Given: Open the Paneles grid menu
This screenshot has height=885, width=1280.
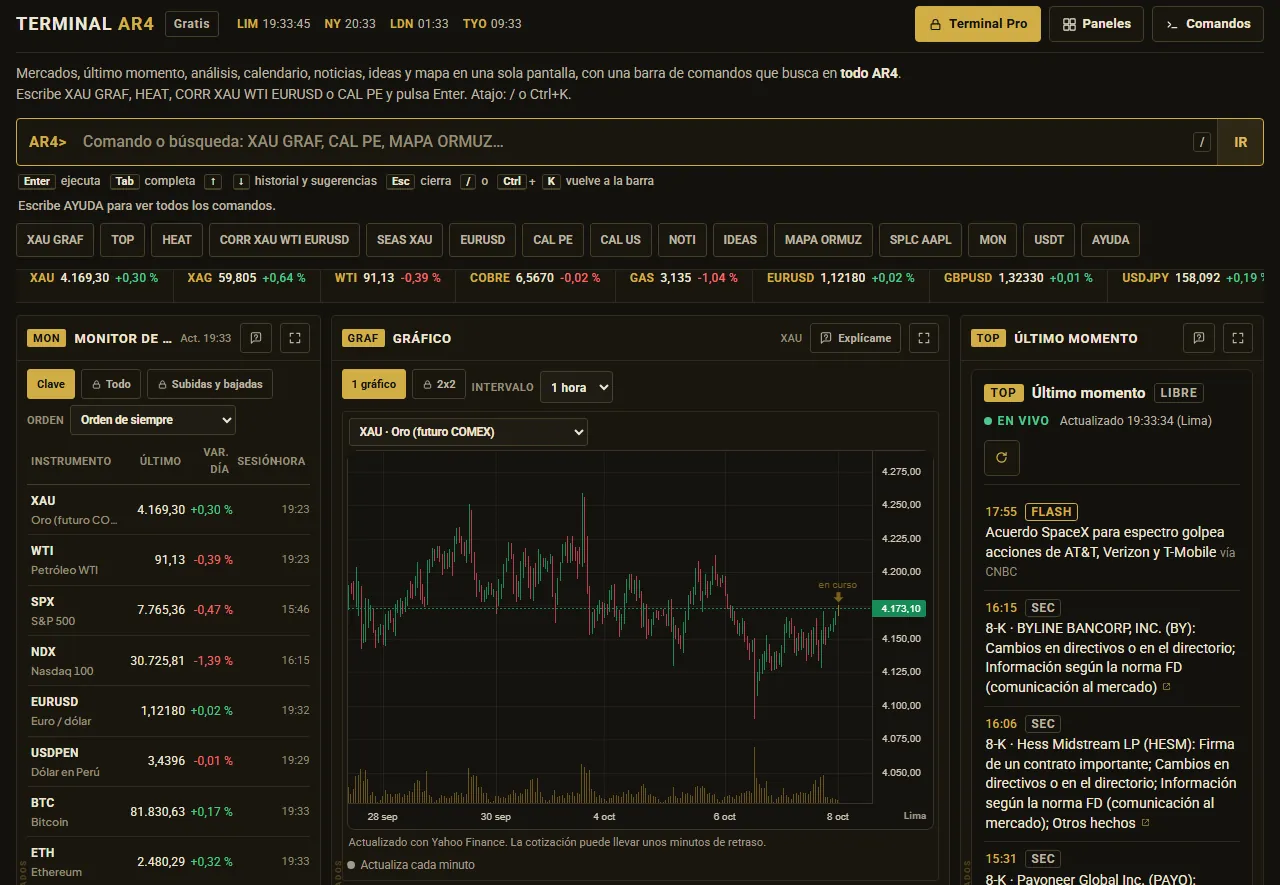Looking at the screenshot, I should tap(1096, 24).
